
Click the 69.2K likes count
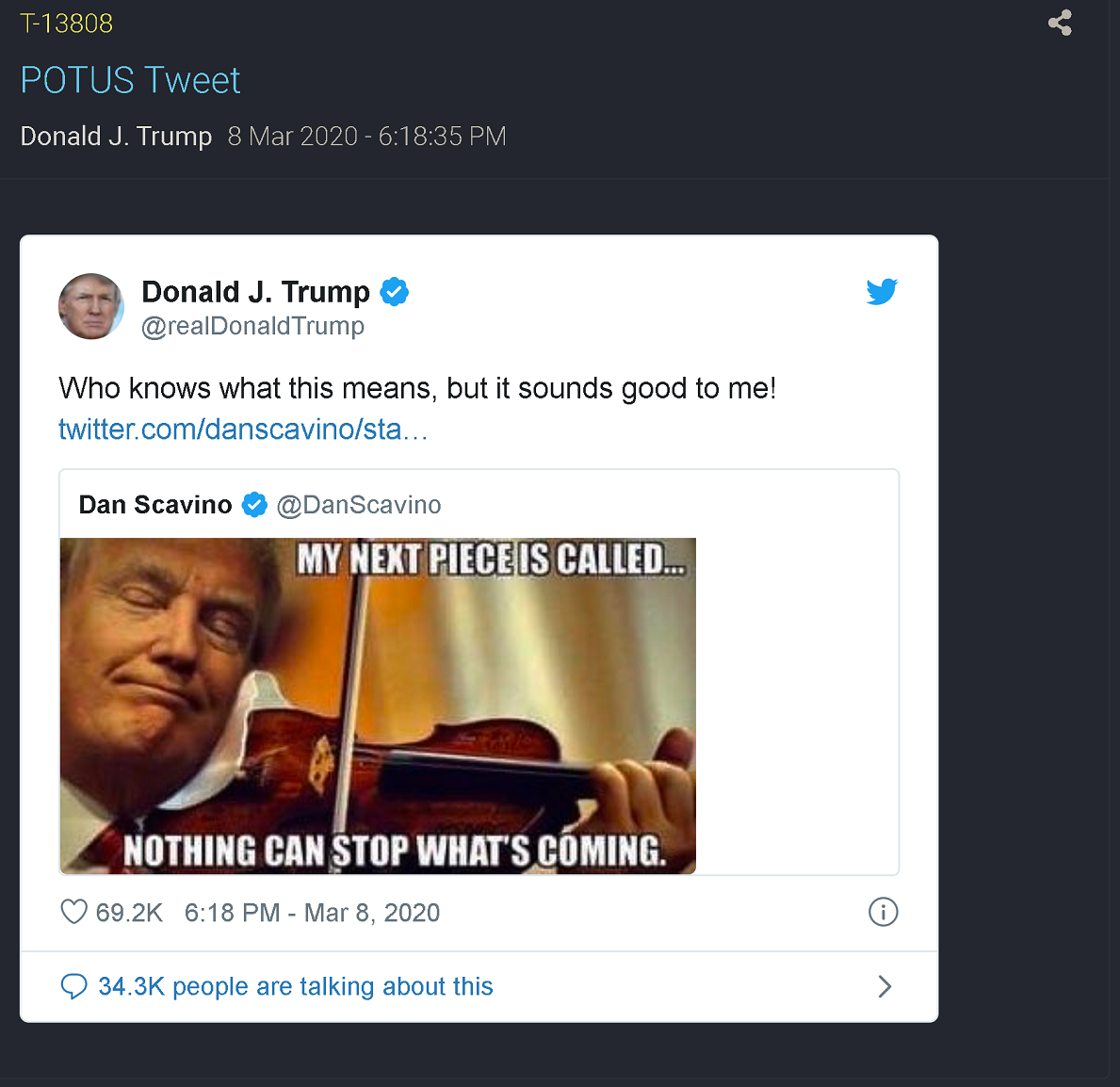pos(129,913)
